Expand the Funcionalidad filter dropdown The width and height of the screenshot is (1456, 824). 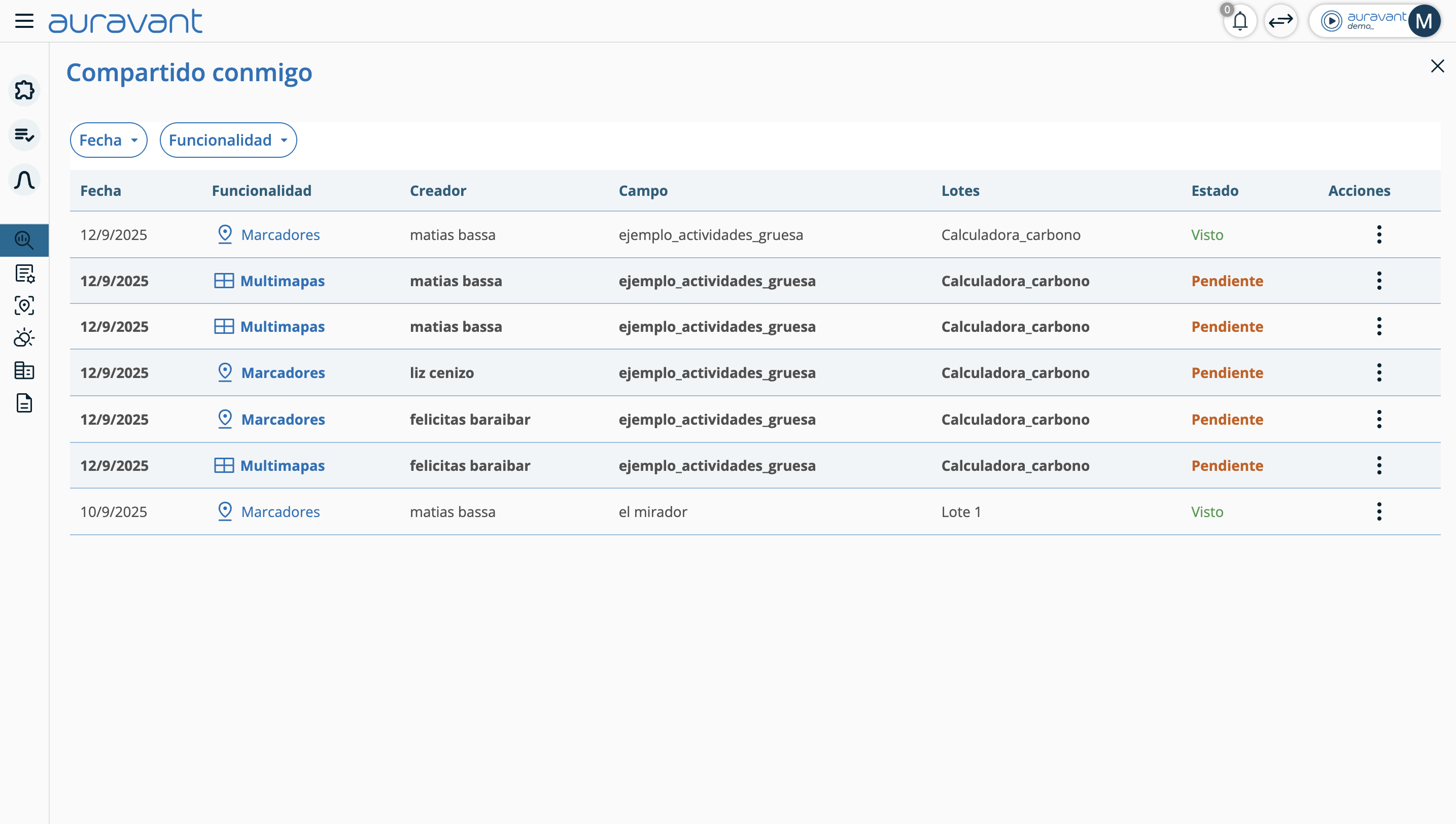tap(228, 140)
